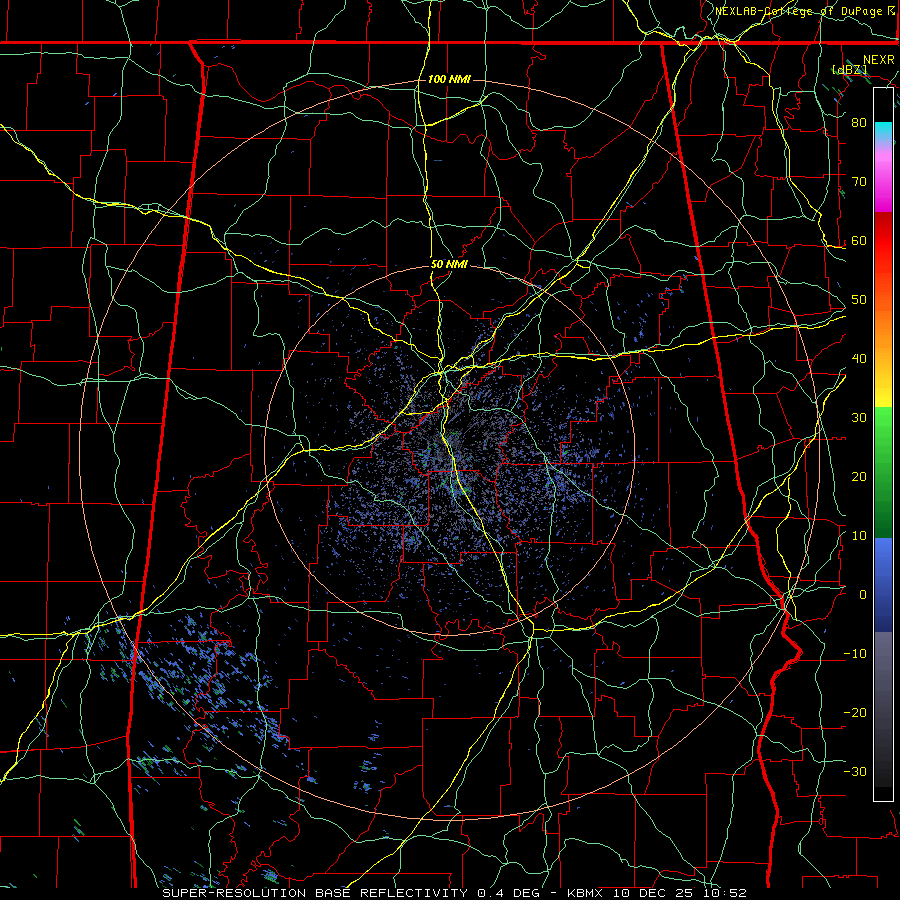The image size is (900, 900).
Task: Click the 60 value on reflectivity scale
Action: pyautogui.click(x=859, y=240)
